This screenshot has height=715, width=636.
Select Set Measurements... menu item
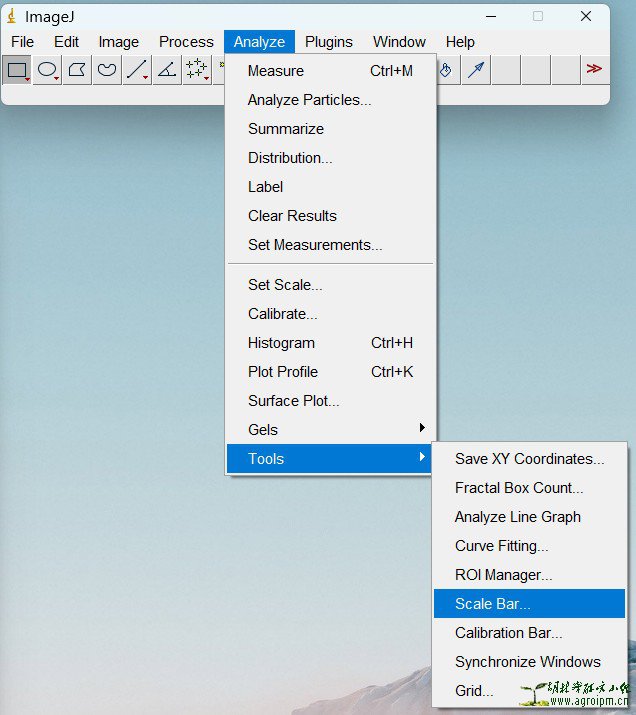[315, 245]
